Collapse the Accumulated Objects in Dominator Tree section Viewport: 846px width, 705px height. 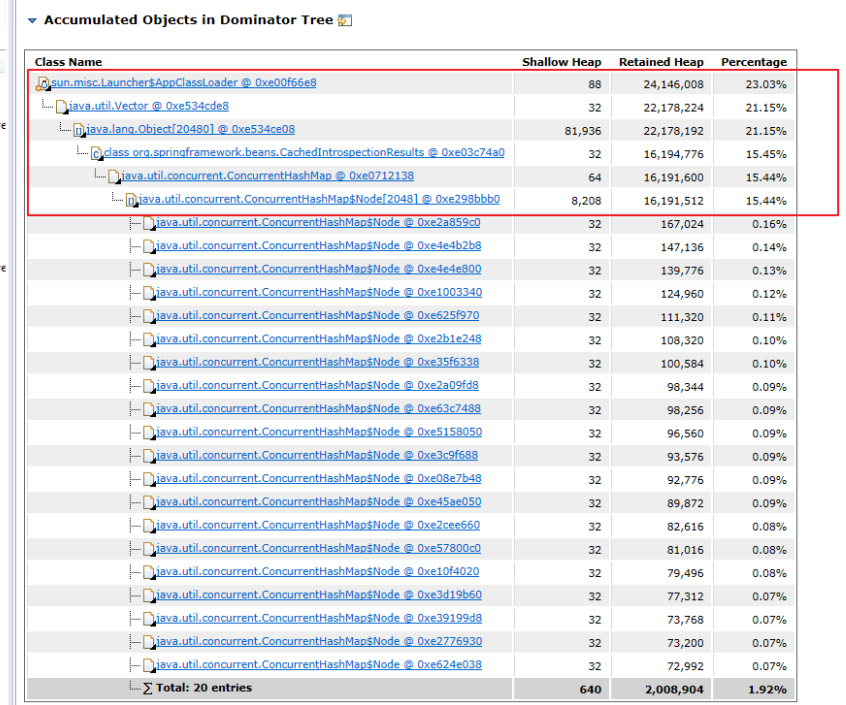[32, 20]
